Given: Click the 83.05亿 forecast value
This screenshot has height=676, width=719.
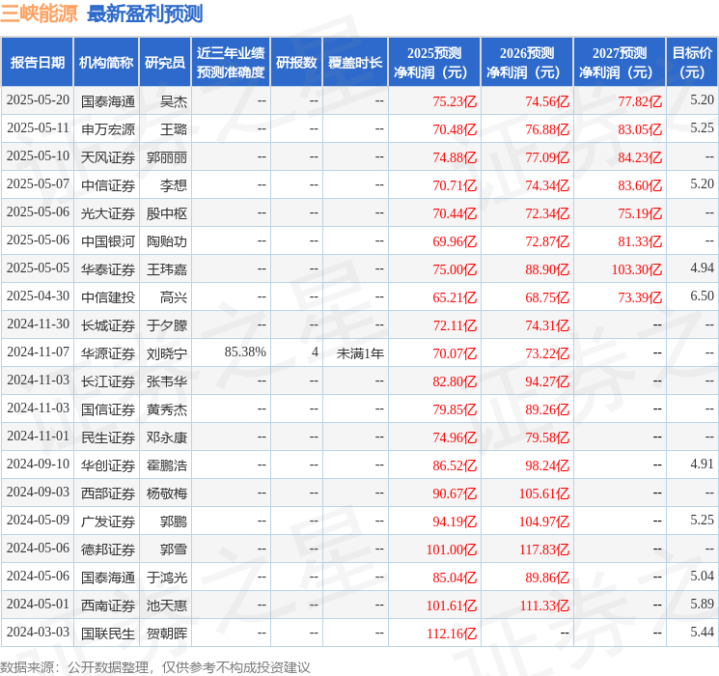Looking at the screenshot, I should (640, 129).
